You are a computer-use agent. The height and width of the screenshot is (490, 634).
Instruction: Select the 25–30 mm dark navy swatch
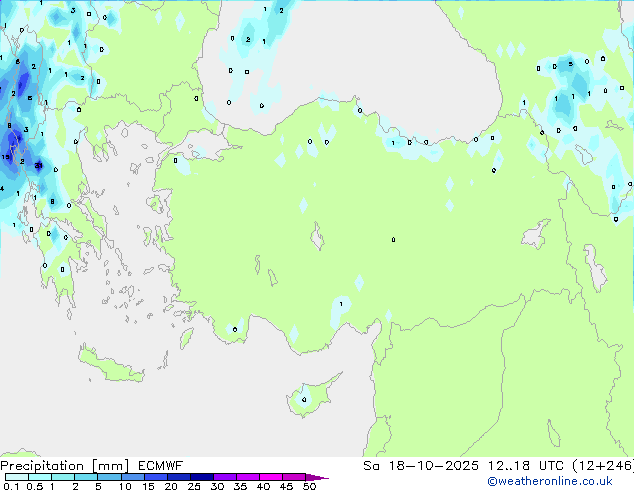click(201, 477)
